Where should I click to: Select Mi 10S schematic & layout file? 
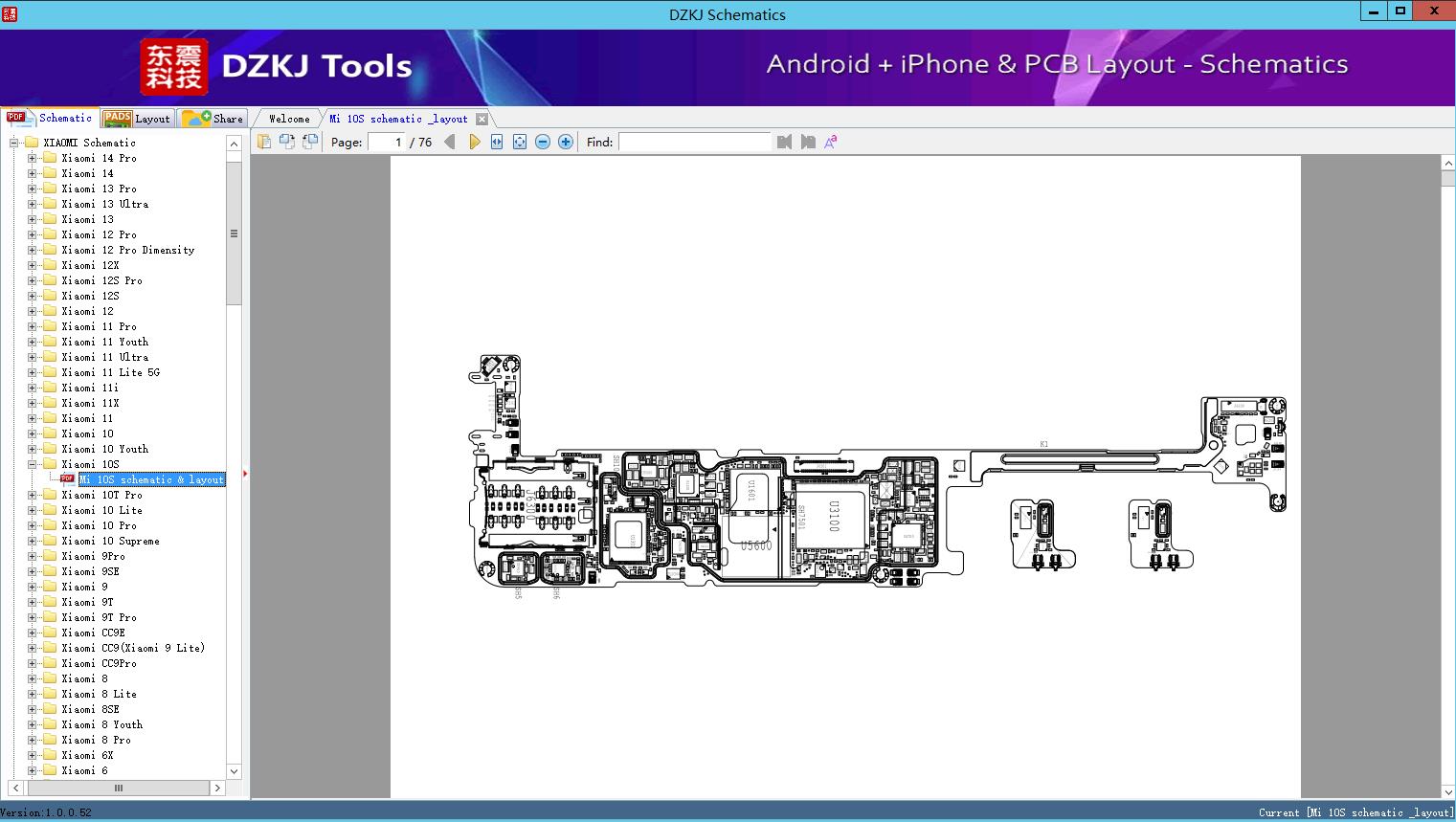pos(151,479)
